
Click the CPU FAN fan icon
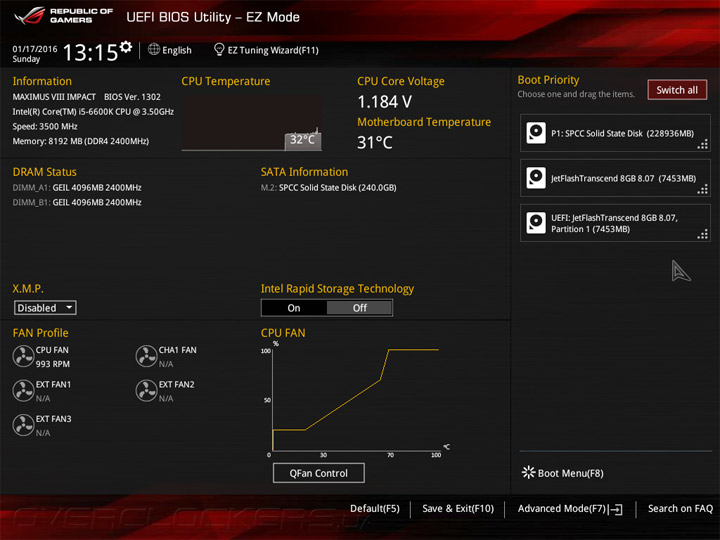23,356
